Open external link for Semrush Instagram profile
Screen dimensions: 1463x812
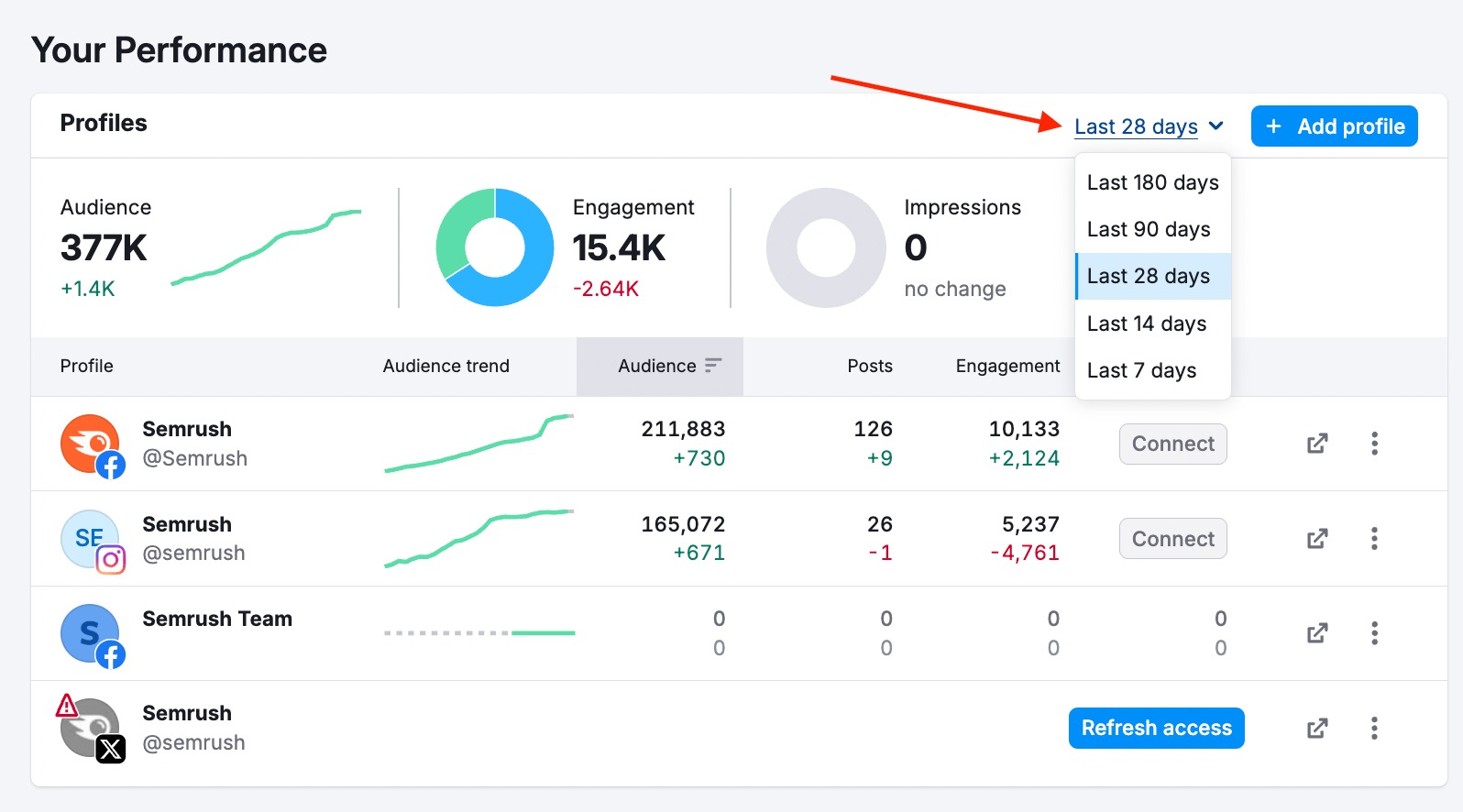pos(1317,539)
